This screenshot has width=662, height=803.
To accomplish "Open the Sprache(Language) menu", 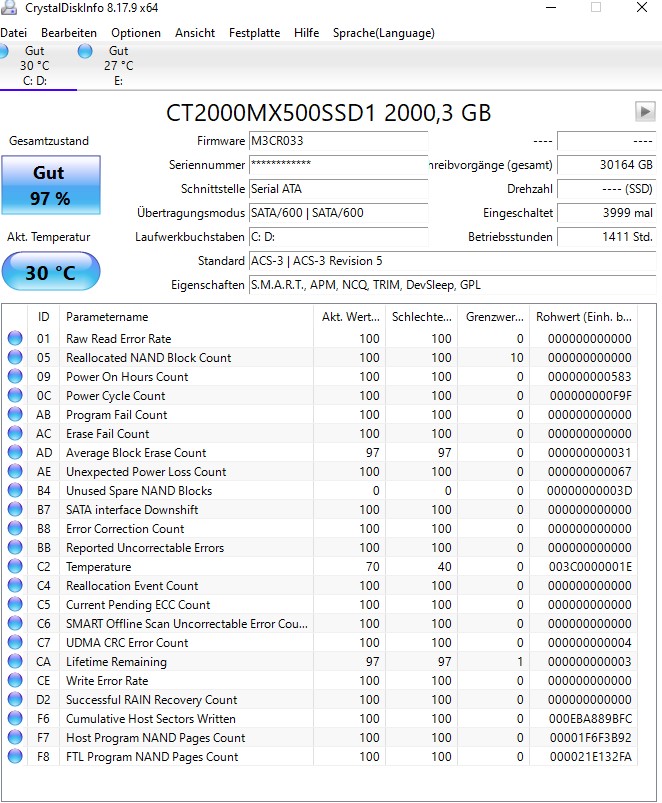I will point(383,33).
